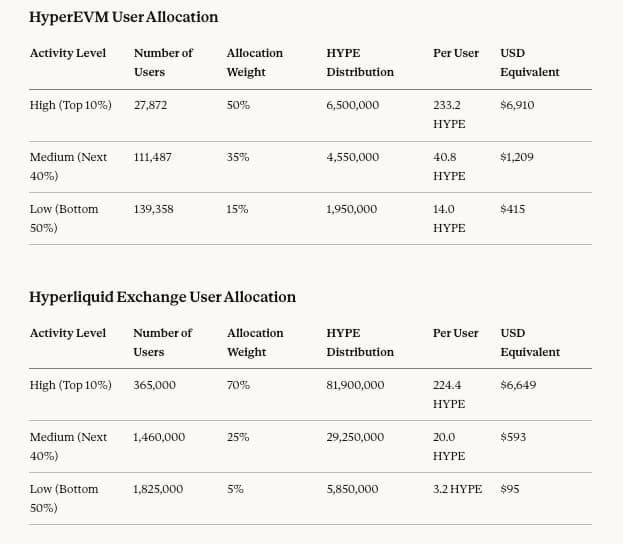Click the $95 USD equivalent cell
This screenshot has height=544, width=623.
coord(510,489)
